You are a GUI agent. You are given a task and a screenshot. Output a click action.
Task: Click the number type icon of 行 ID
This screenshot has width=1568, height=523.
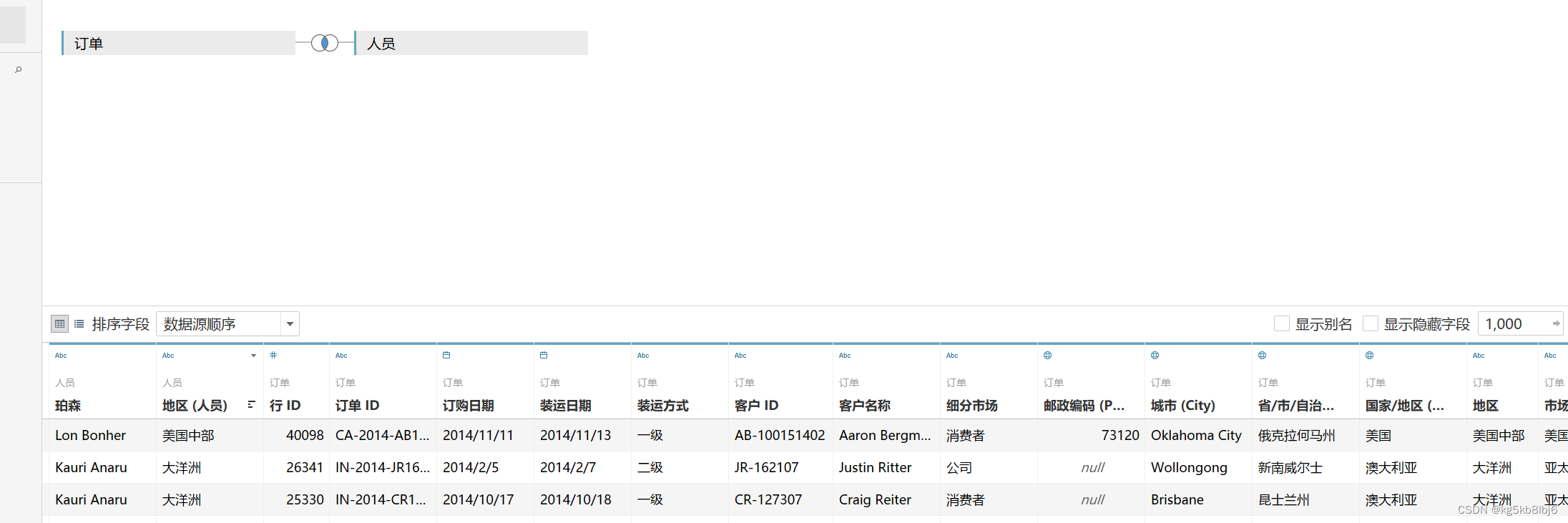point(273,355)
